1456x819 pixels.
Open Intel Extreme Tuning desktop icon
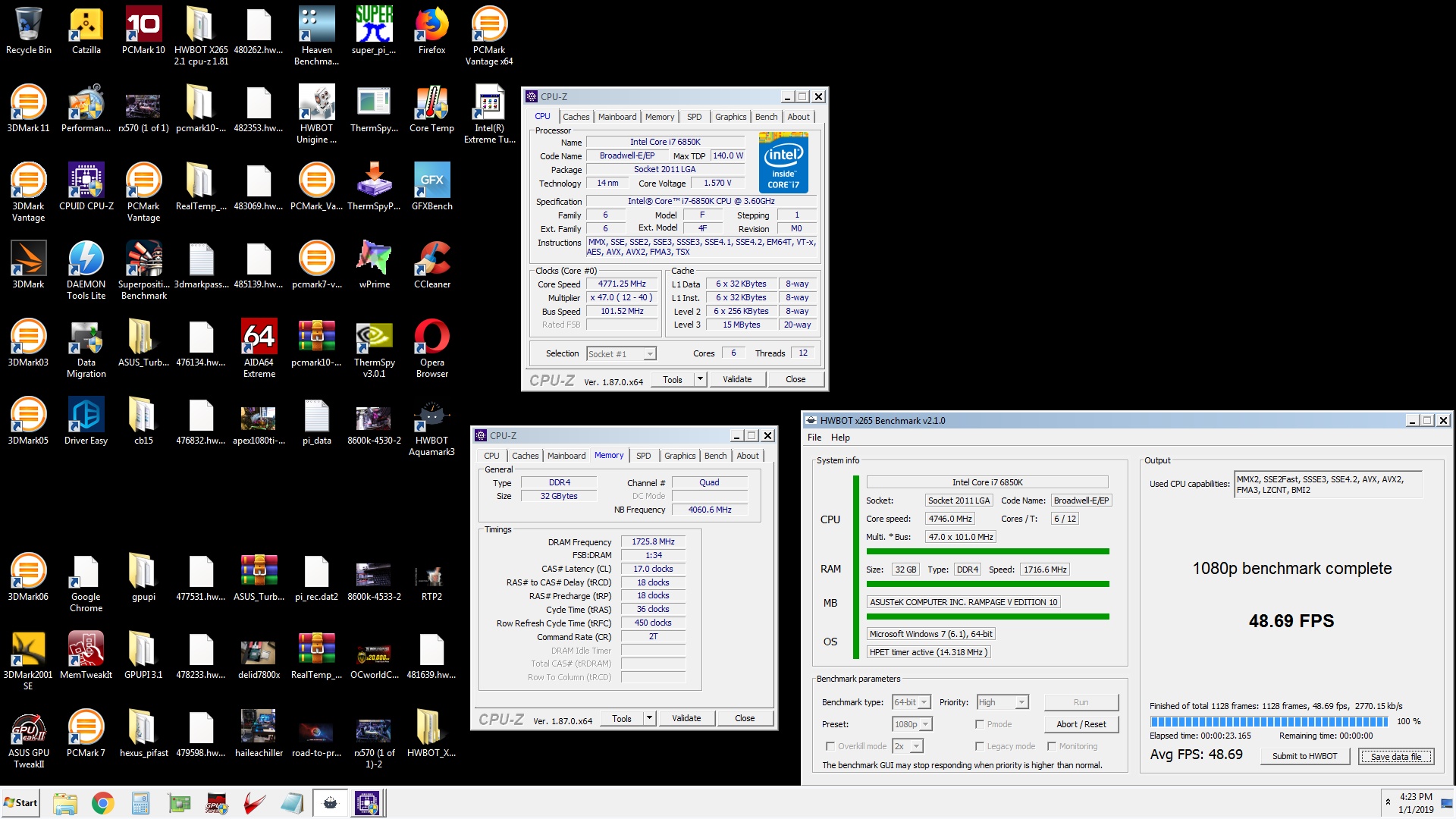click(x=489, y=114)
